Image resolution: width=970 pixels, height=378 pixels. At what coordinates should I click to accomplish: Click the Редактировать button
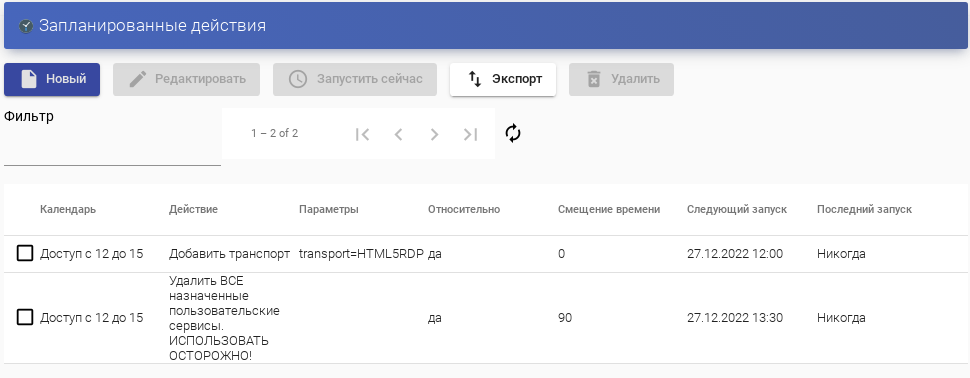click(x=186, y=79)
